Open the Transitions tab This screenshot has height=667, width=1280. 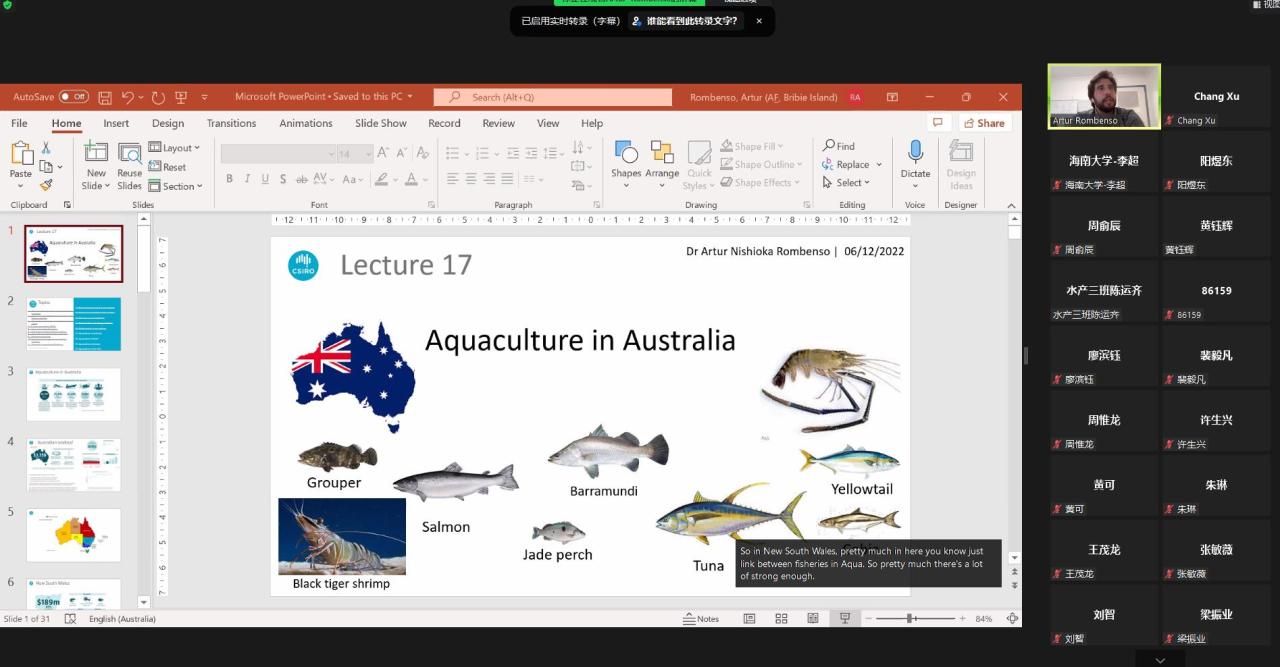pos(231,123)
